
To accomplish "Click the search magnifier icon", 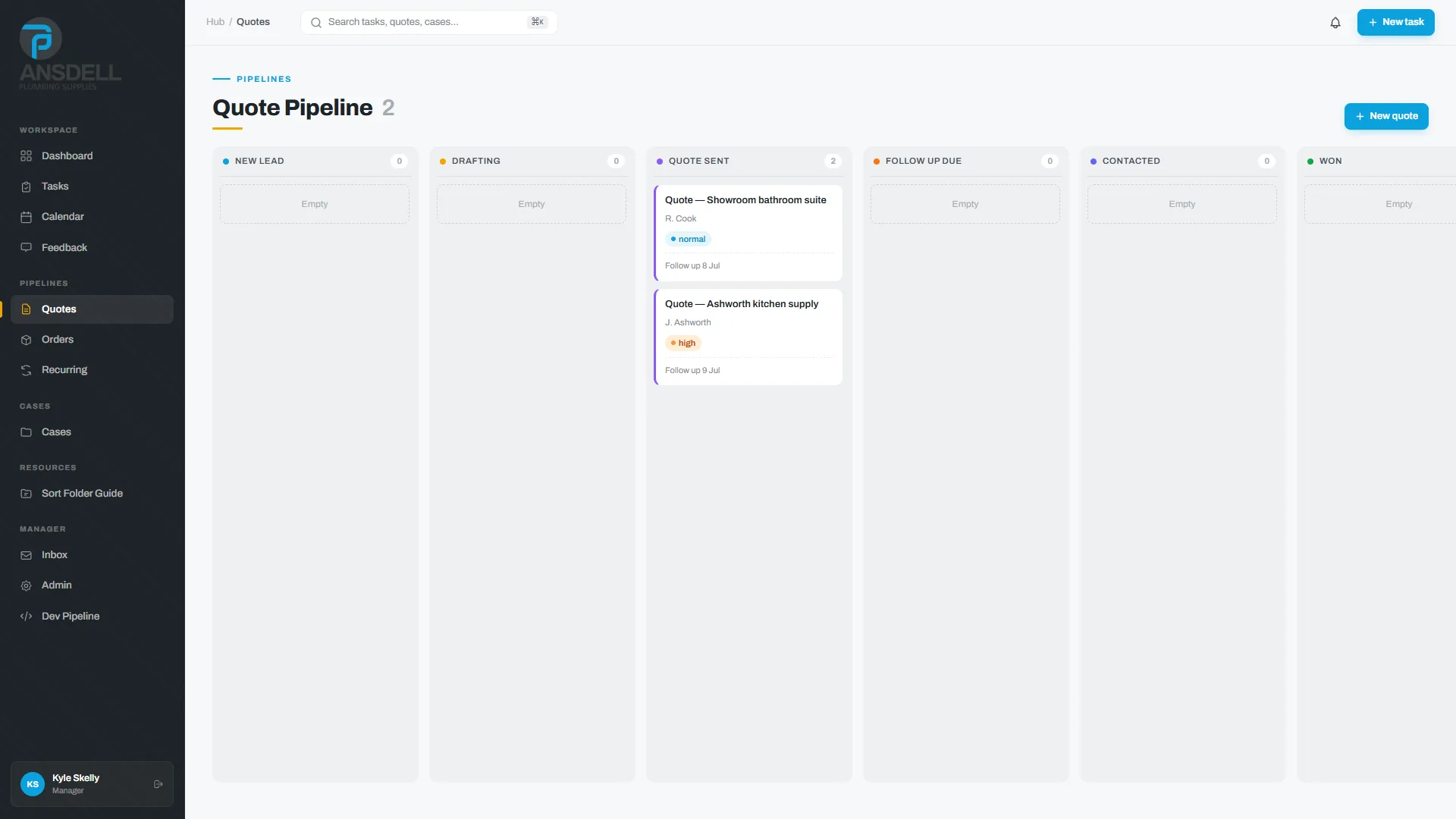I will point(316,23).
